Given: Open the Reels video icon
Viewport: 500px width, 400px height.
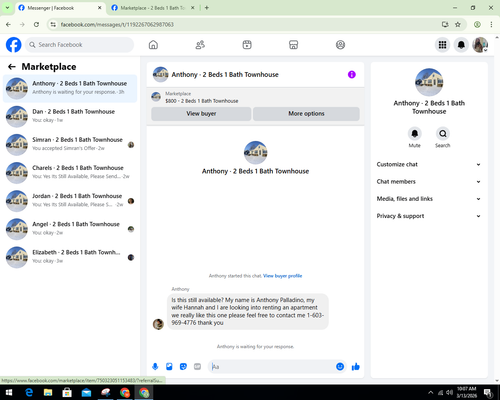Looking at the screenshot, I should point(247,45).
